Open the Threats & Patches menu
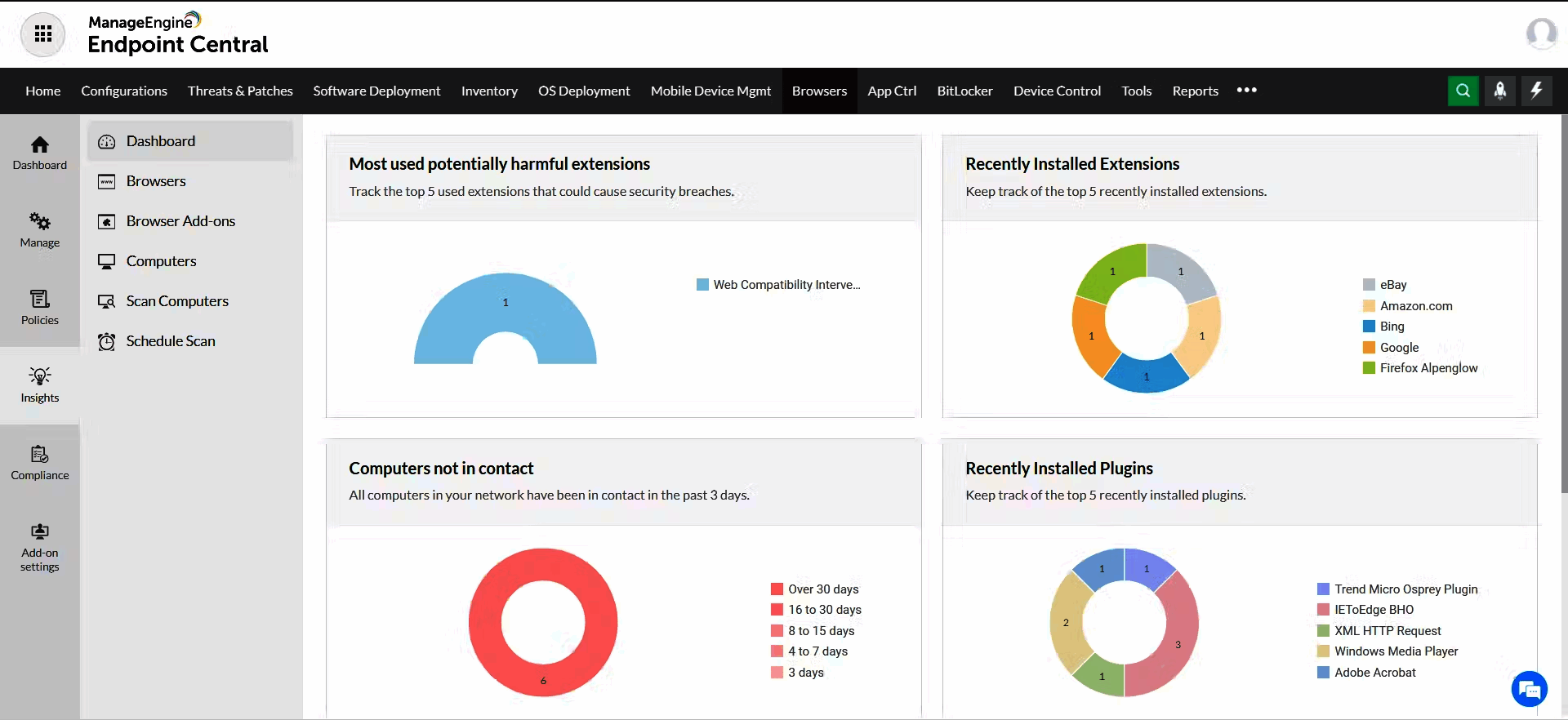1568x720 pixels. pyautogui.click(x=240, y=91)
